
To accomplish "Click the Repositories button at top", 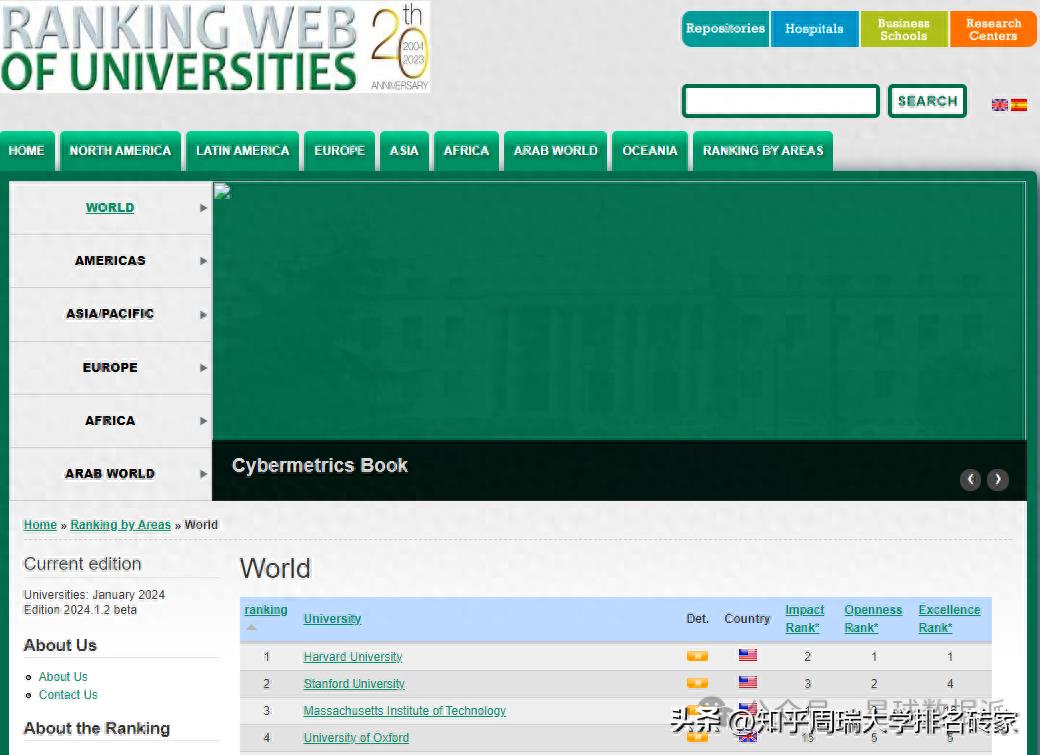I will pyautogui.click(x=725, y=29).
